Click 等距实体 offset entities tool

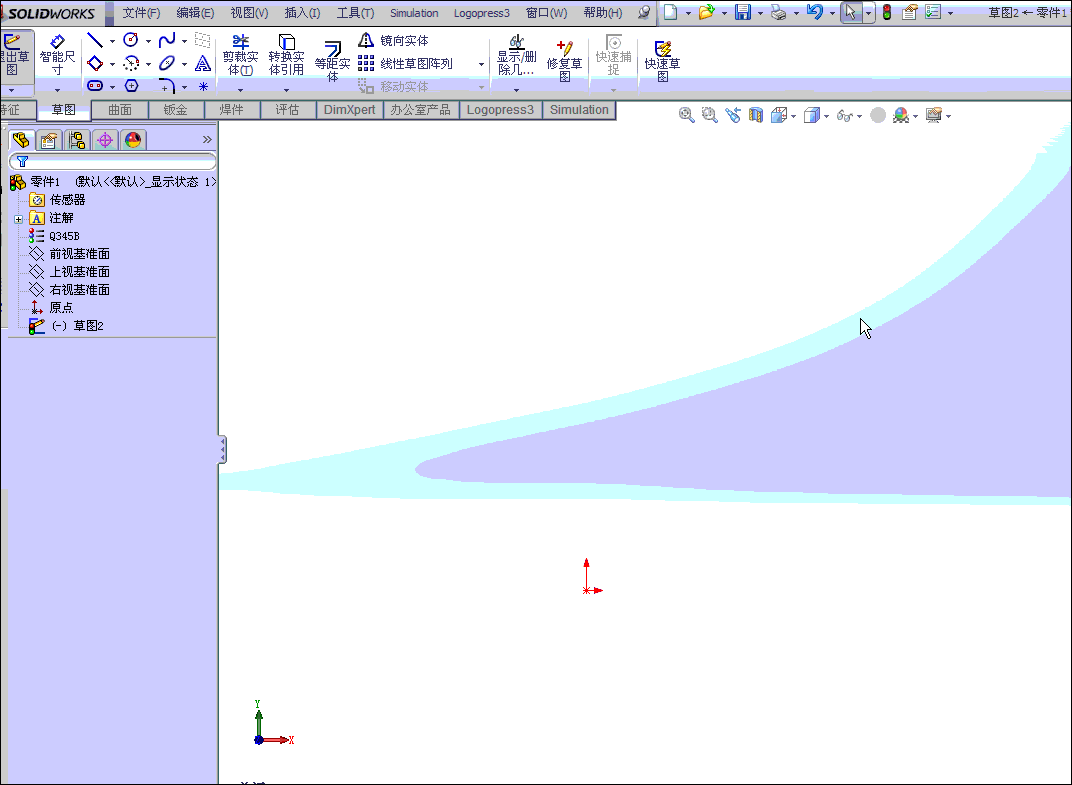tap(332, 60)
